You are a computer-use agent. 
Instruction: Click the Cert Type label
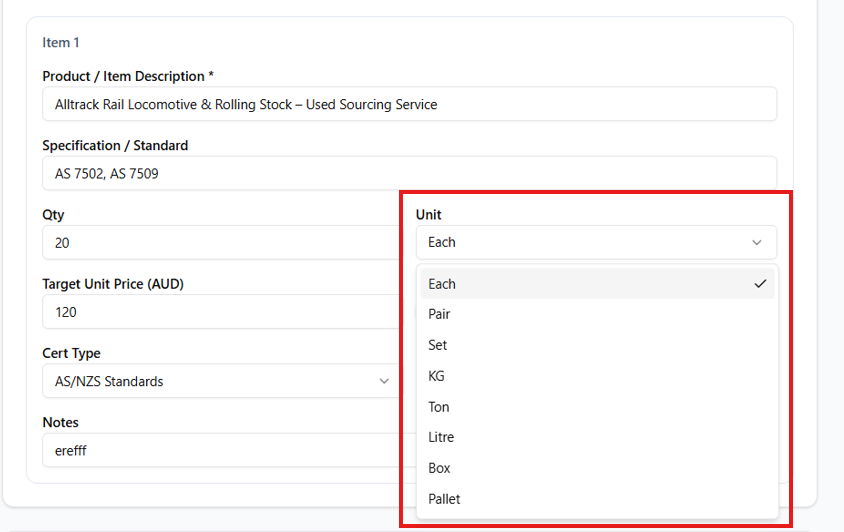pyautogui.click(x=72, y=353)
